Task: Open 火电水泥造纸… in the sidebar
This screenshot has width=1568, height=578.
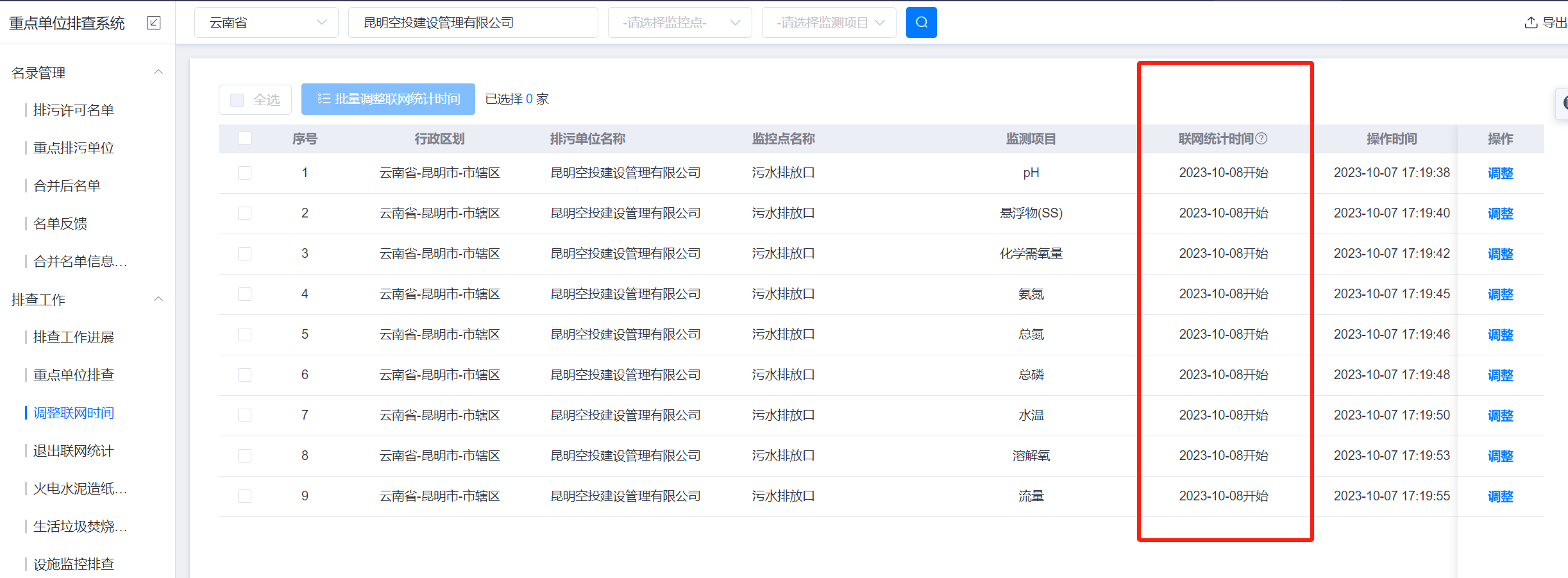Action: [x=80, y=489]
